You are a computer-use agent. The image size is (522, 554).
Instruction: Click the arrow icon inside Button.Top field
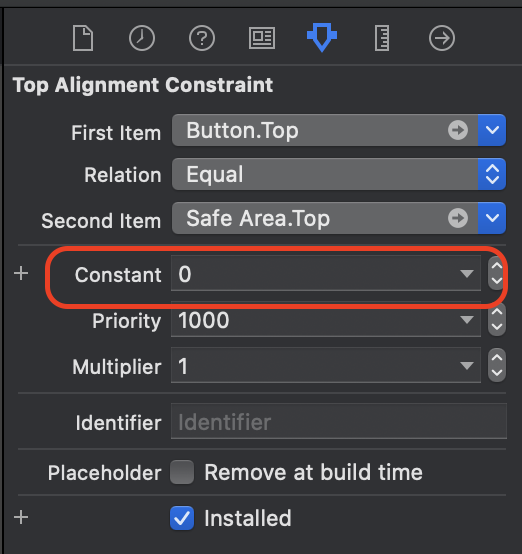(x=458, y=130)
